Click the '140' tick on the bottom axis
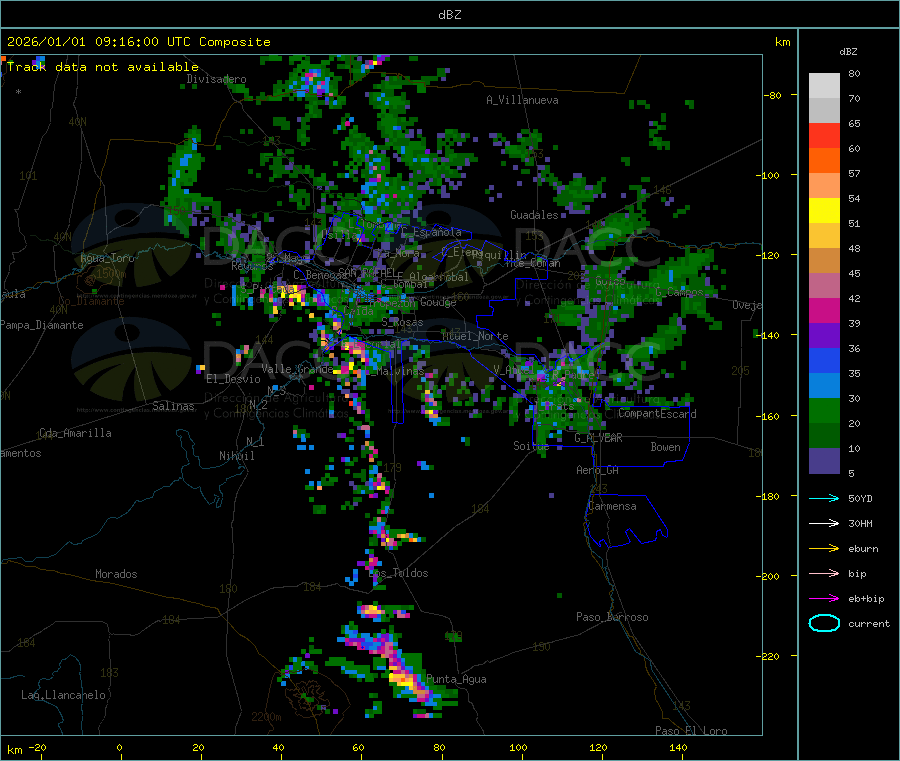This screenshot has height=761, width=900. [x=678, y=747]
